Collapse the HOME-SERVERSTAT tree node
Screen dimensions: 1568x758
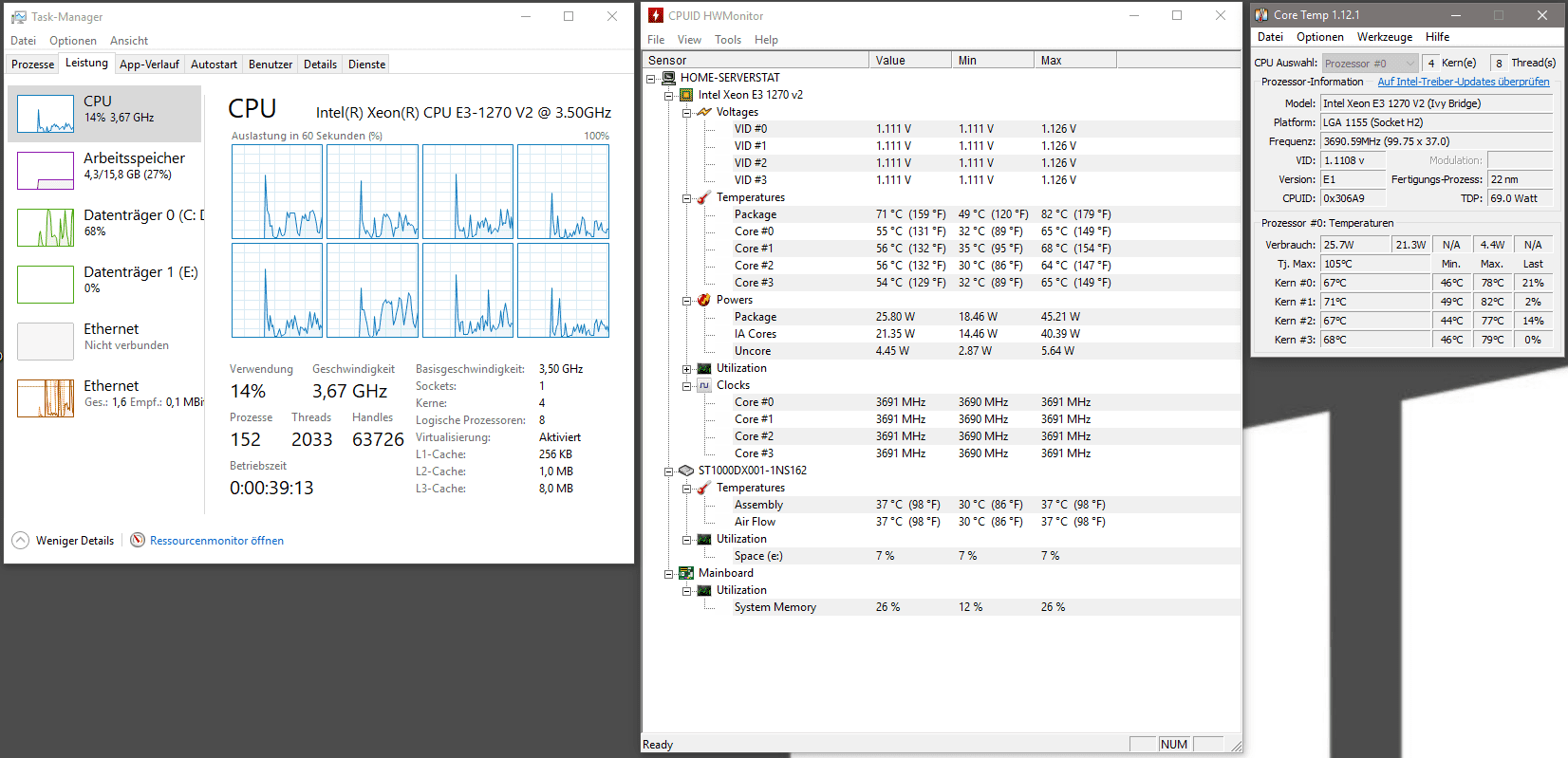point(650,79)
